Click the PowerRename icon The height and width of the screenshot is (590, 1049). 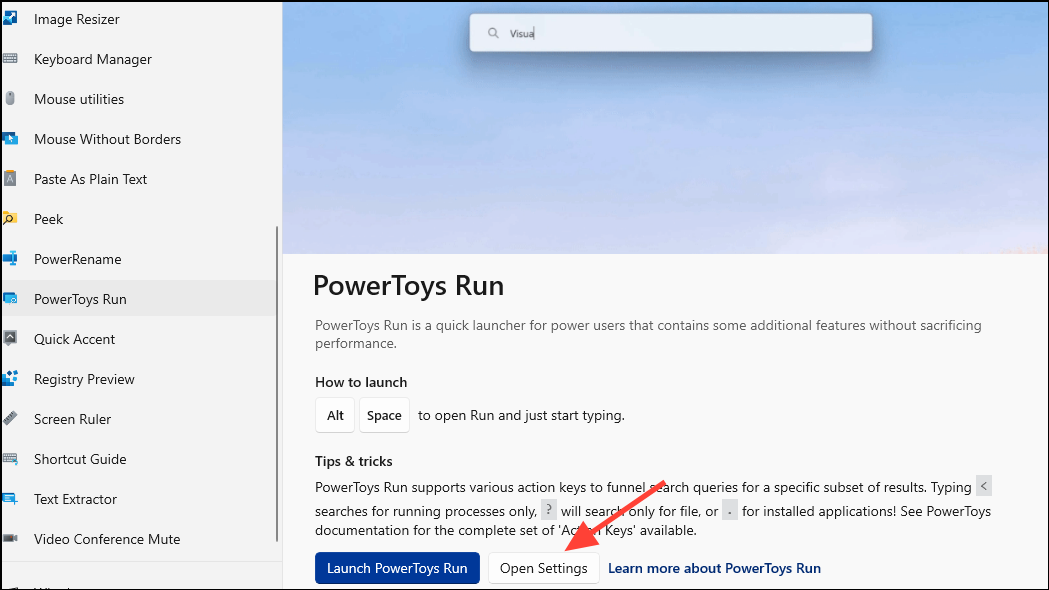(x=10, y=259)
